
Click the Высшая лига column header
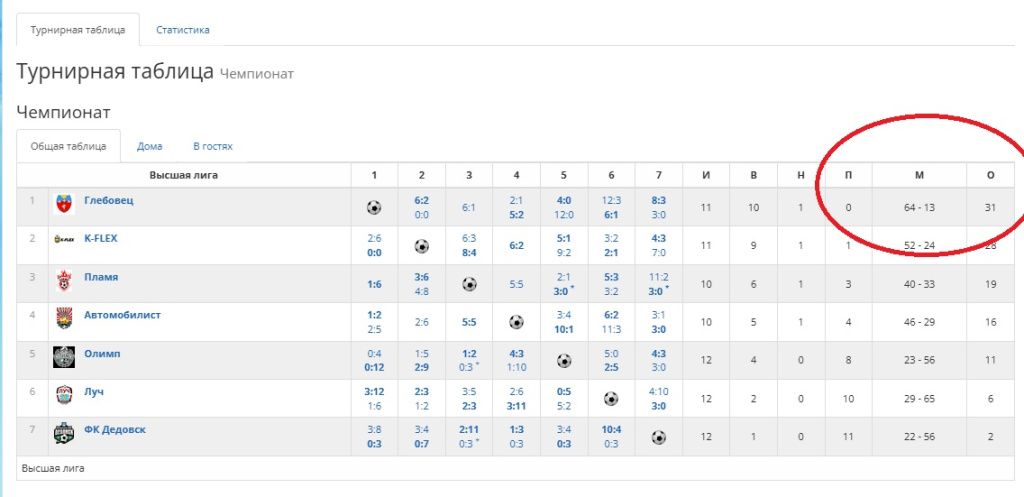click(184, 175)
